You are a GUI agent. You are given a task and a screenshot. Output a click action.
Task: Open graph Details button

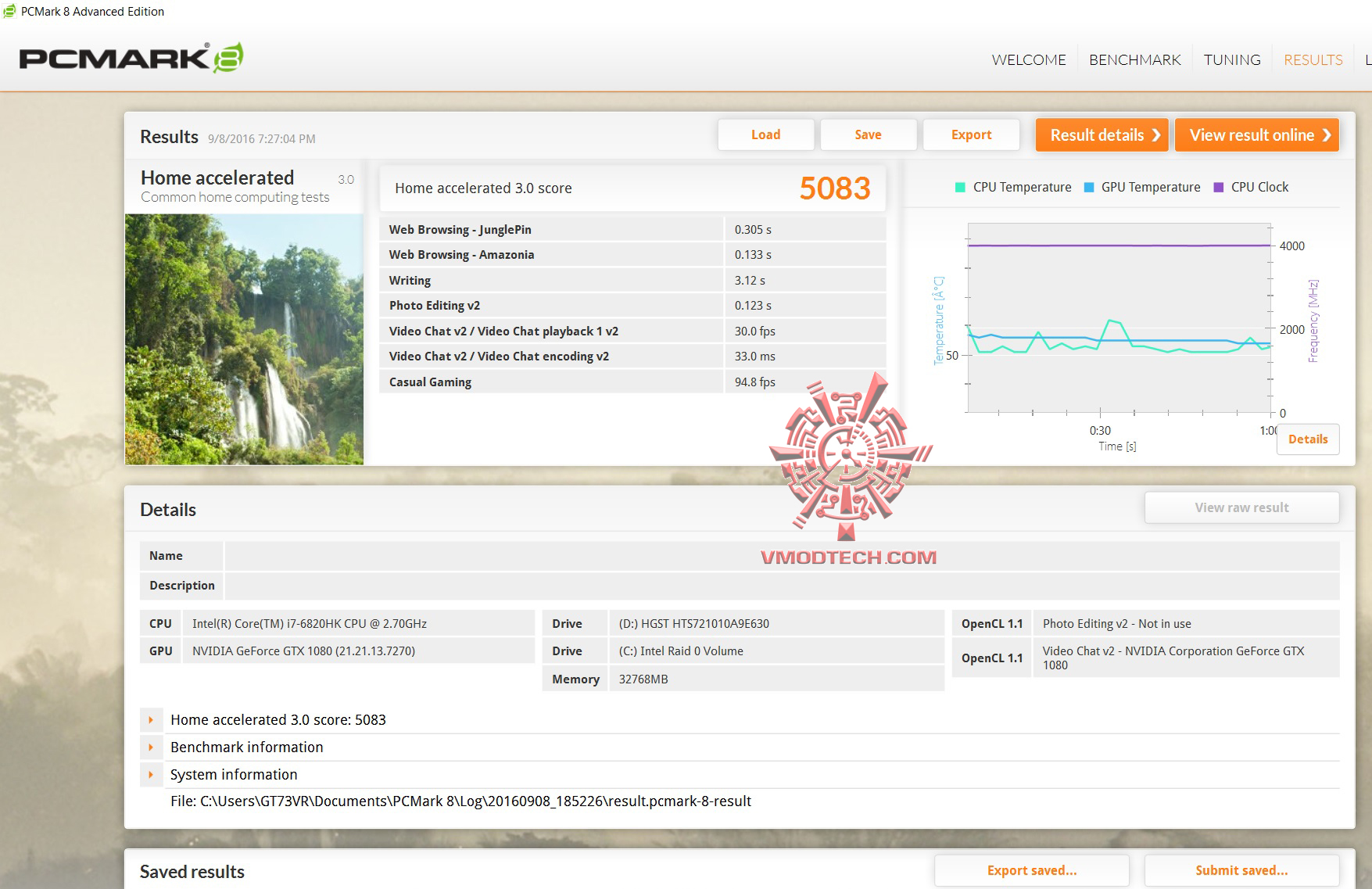[1308, 439]
